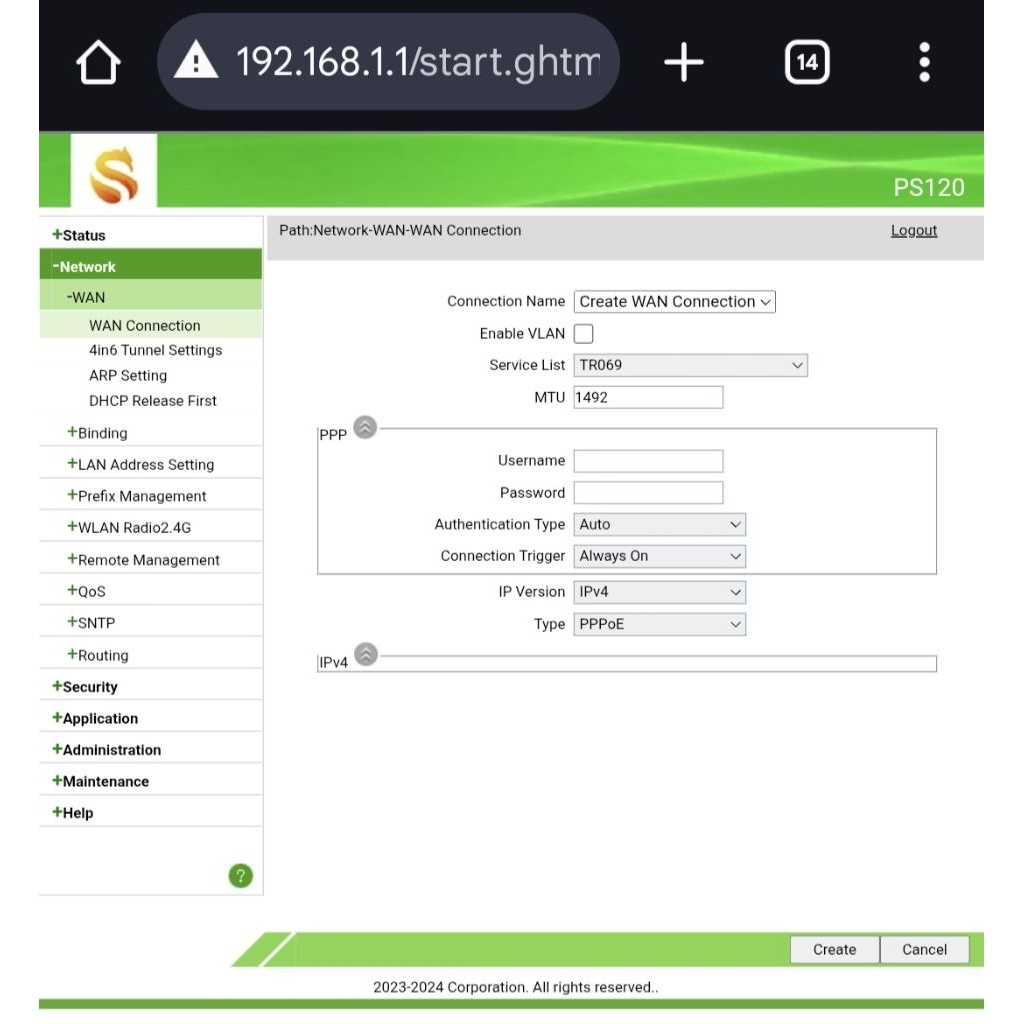Open a new tab with plus icon
1024x1024 pixels.
click(684, 63)
